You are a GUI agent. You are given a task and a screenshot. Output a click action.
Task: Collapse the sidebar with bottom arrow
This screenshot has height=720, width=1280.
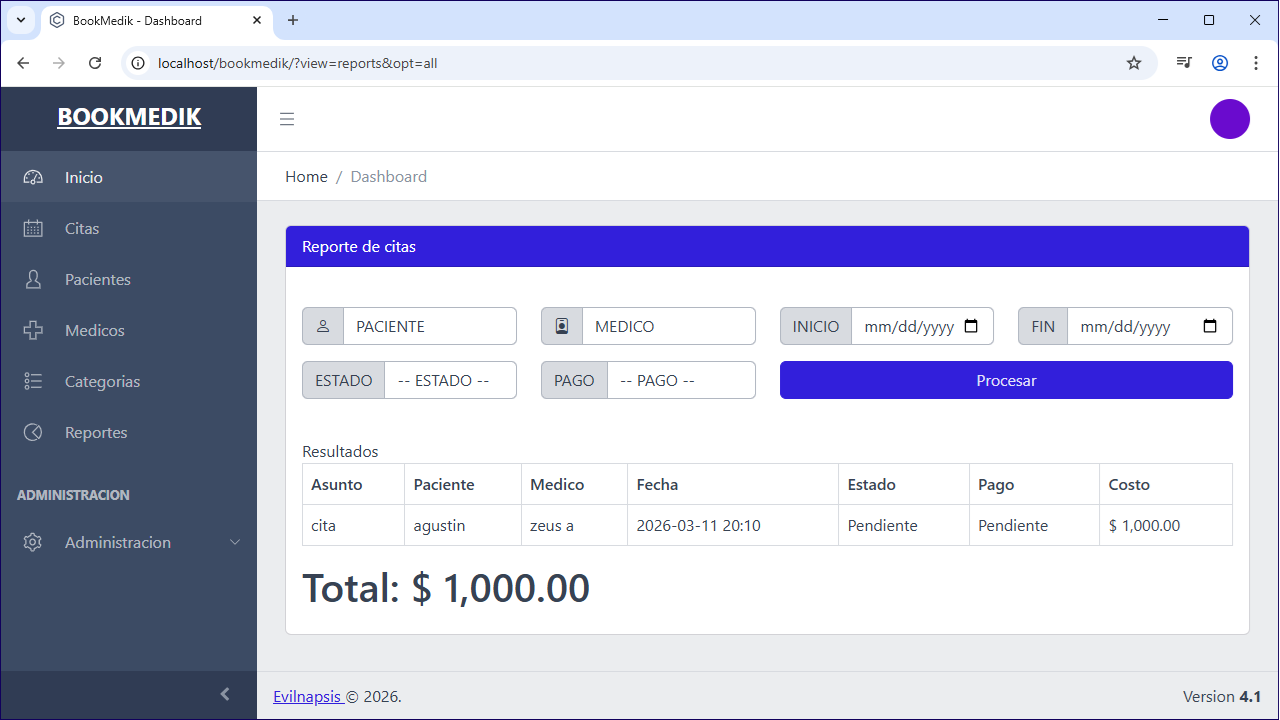tap(225, 694)
